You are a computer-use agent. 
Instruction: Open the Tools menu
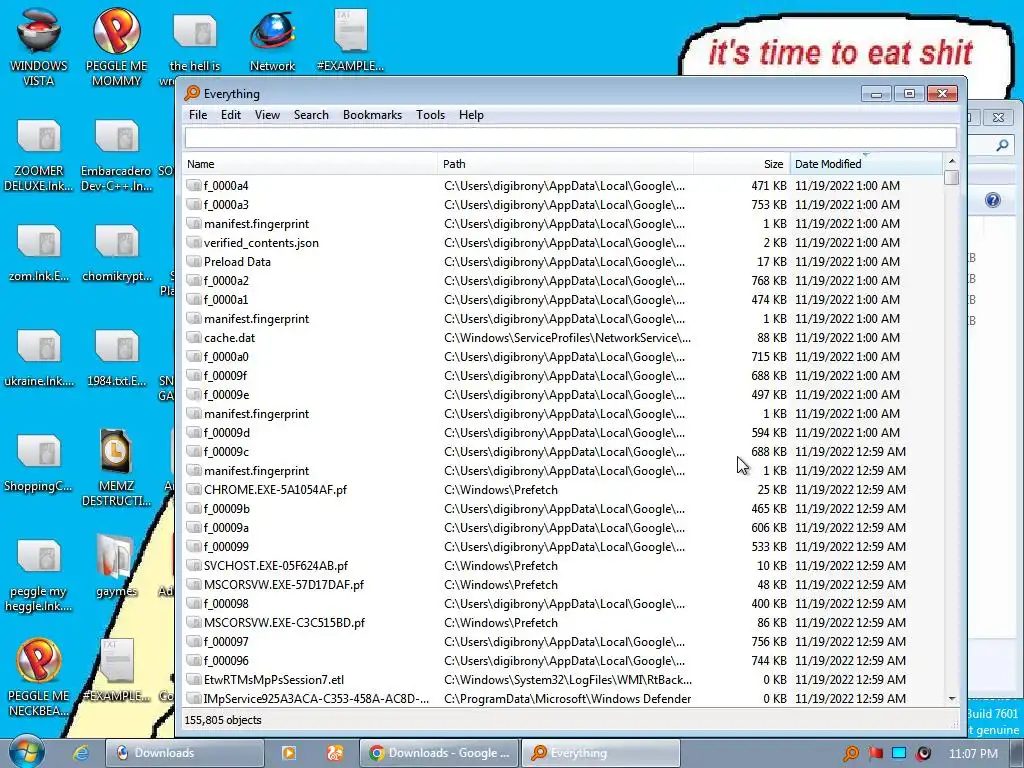click(430, 115)
